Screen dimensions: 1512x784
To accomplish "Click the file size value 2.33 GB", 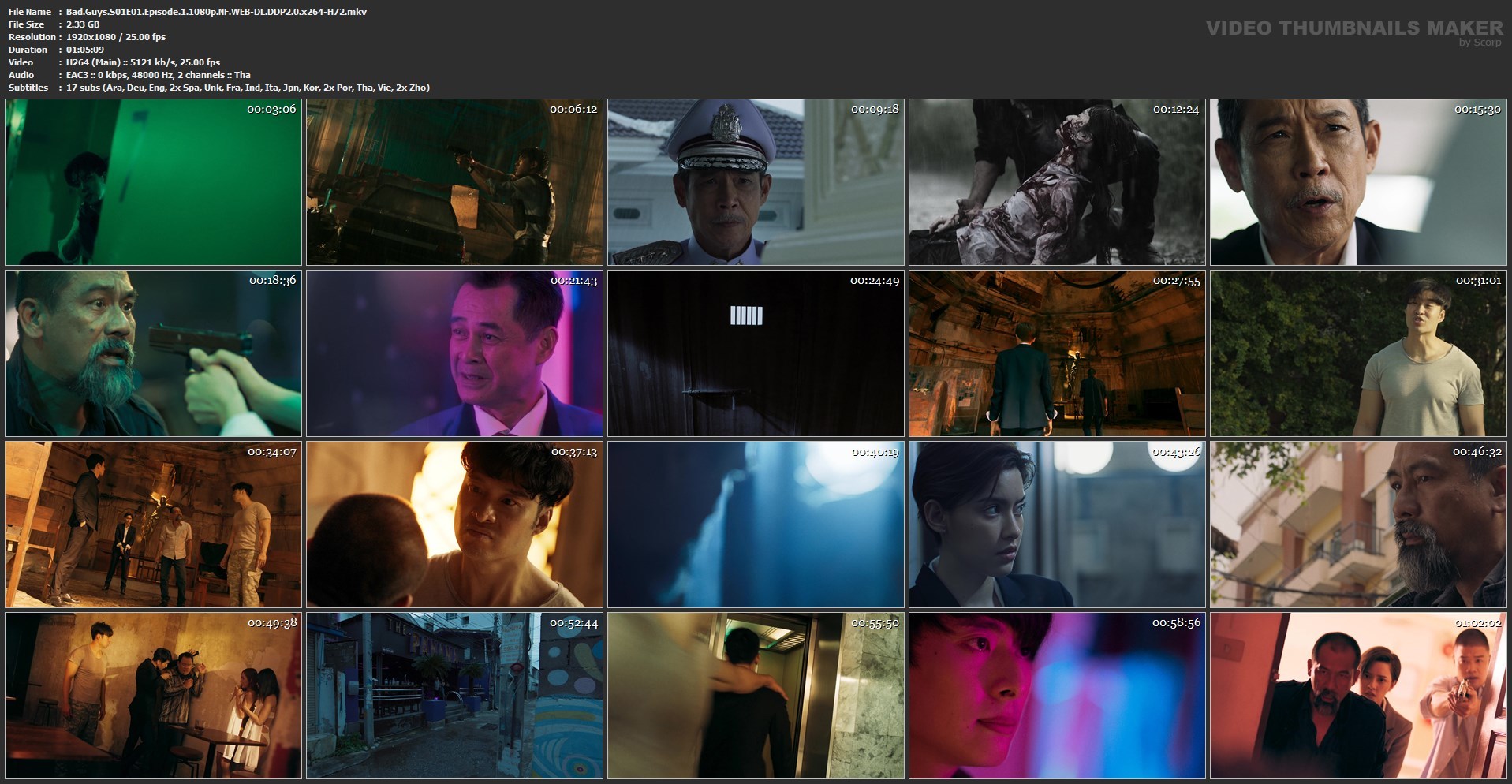I will coord(83,24).
